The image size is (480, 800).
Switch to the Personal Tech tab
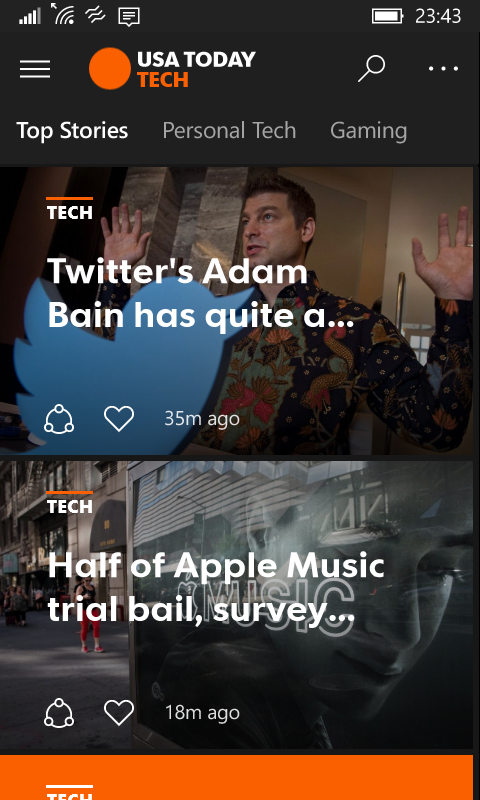pyautogui.click(x=229, y=131)
